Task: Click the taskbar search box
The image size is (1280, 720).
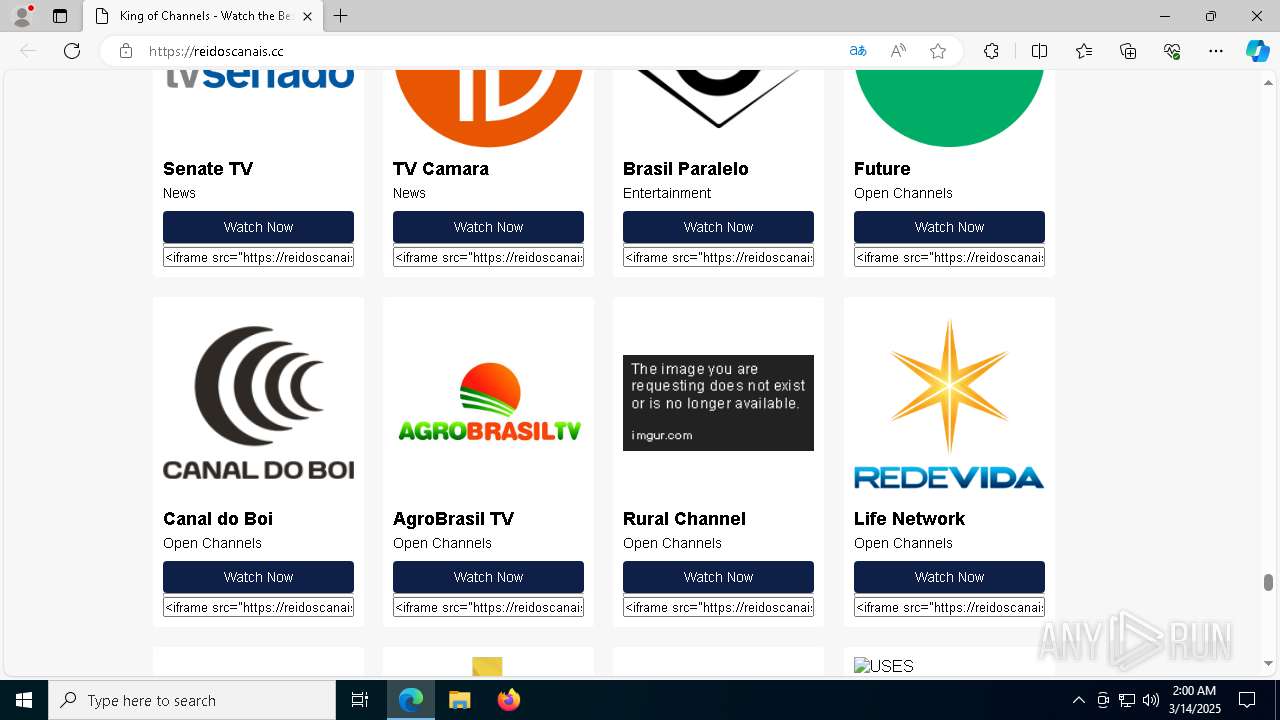Action: [192, 700]
